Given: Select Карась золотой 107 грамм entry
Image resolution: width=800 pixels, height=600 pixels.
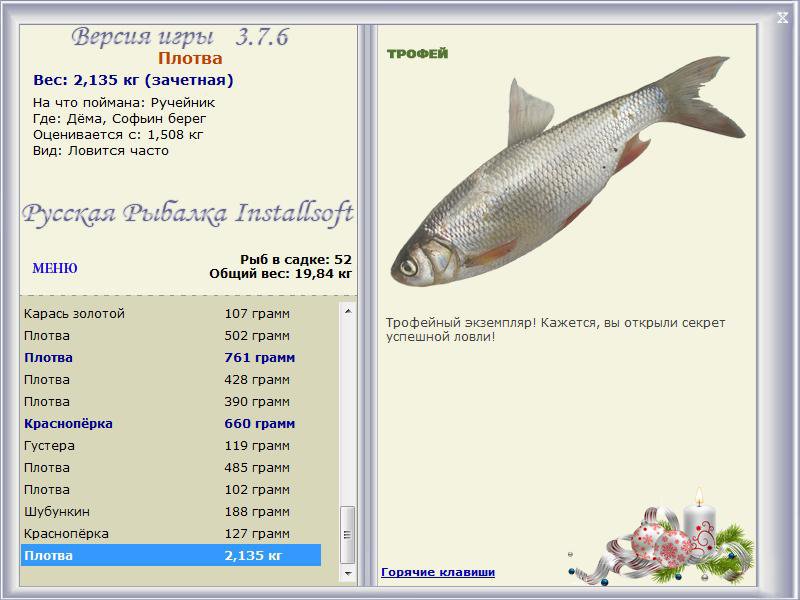Looking at the screenshot, I should point(171,313).
